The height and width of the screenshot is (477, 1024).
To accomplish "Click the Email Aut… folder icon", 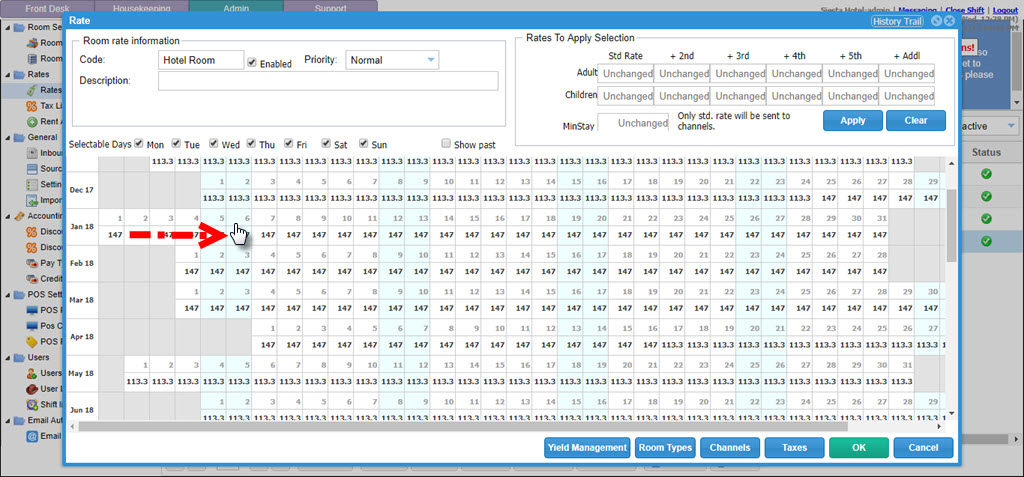I will (19, 420).
